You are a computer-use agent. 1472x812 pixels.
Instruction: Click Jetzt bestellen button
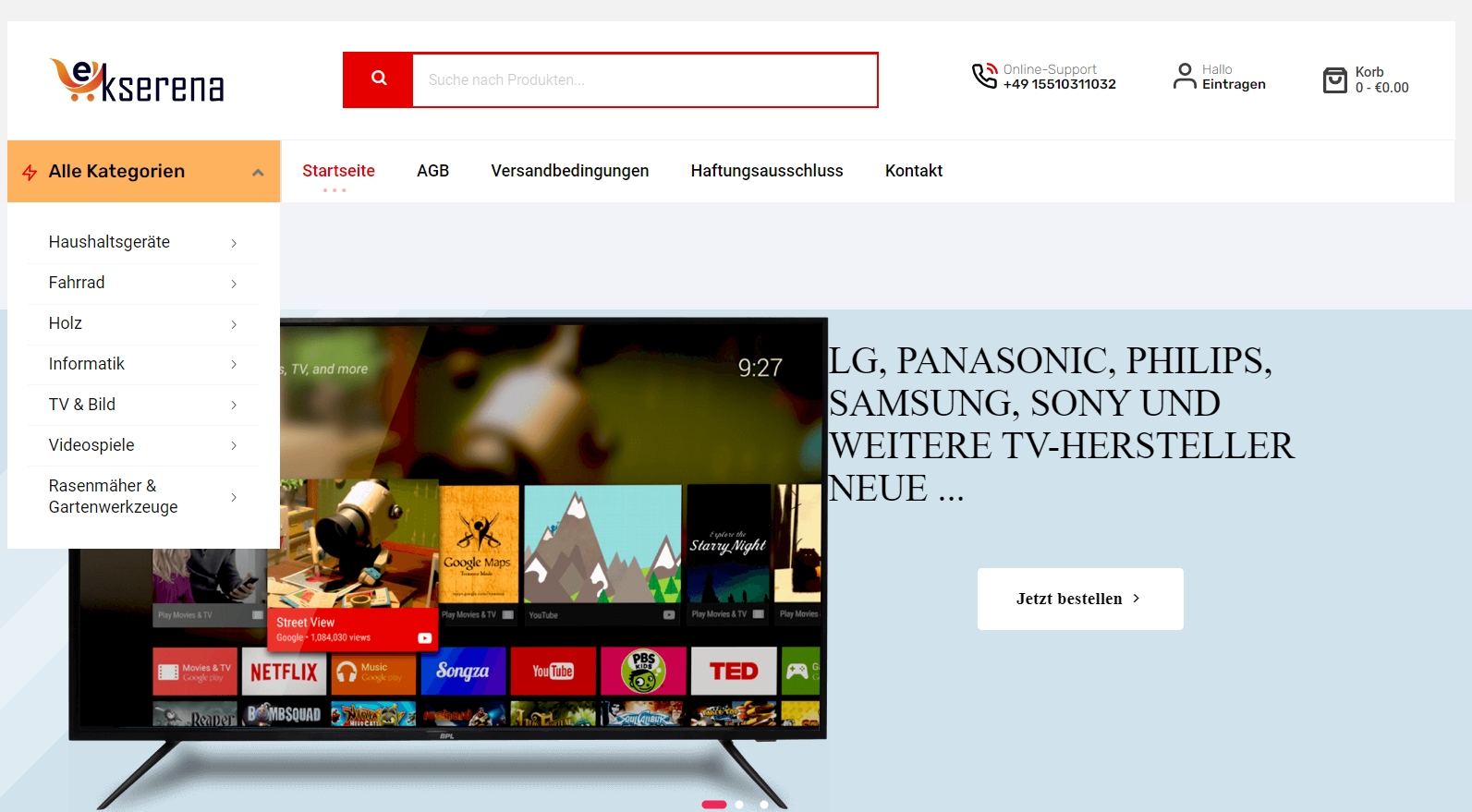tap(1080, 599)
